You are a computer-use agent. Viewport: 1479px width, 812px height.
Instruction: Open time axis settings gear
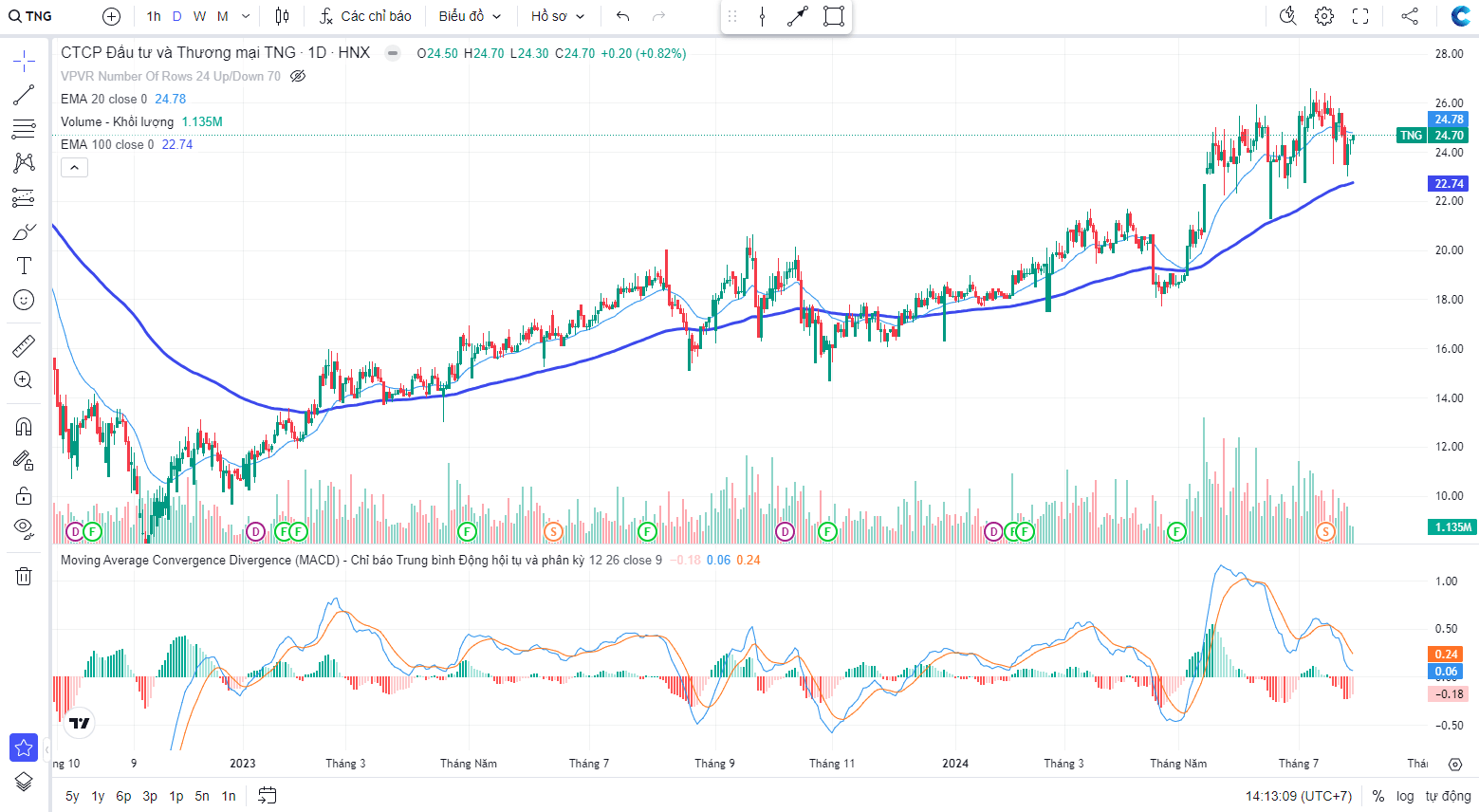1455,764
